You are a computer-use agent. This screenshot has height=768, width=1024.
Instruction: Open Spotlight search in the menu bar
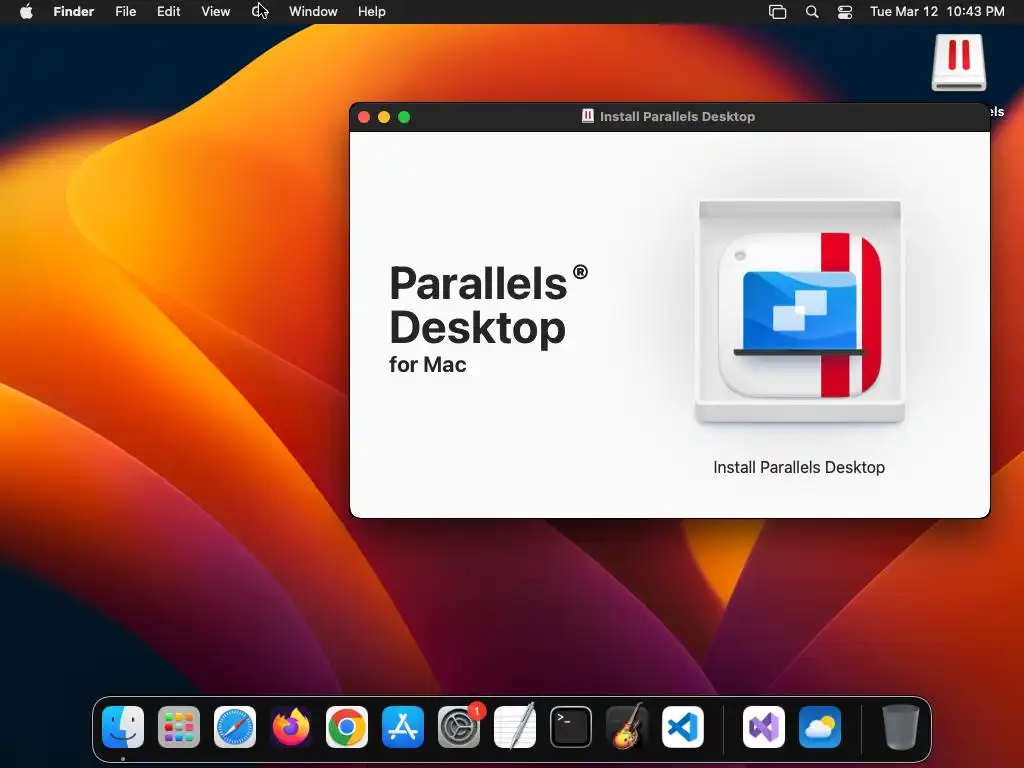[812, 12]
